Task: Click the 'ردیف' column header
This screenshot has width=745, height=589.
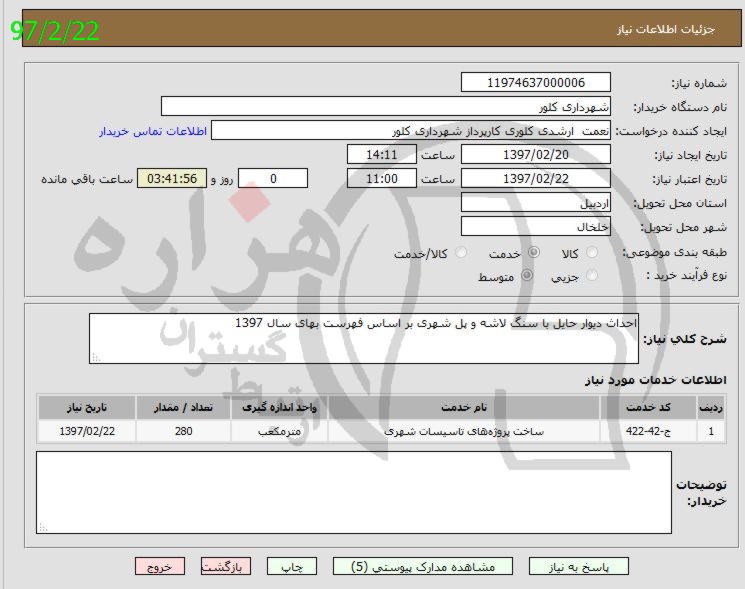Action: click(x=711, y=408)
